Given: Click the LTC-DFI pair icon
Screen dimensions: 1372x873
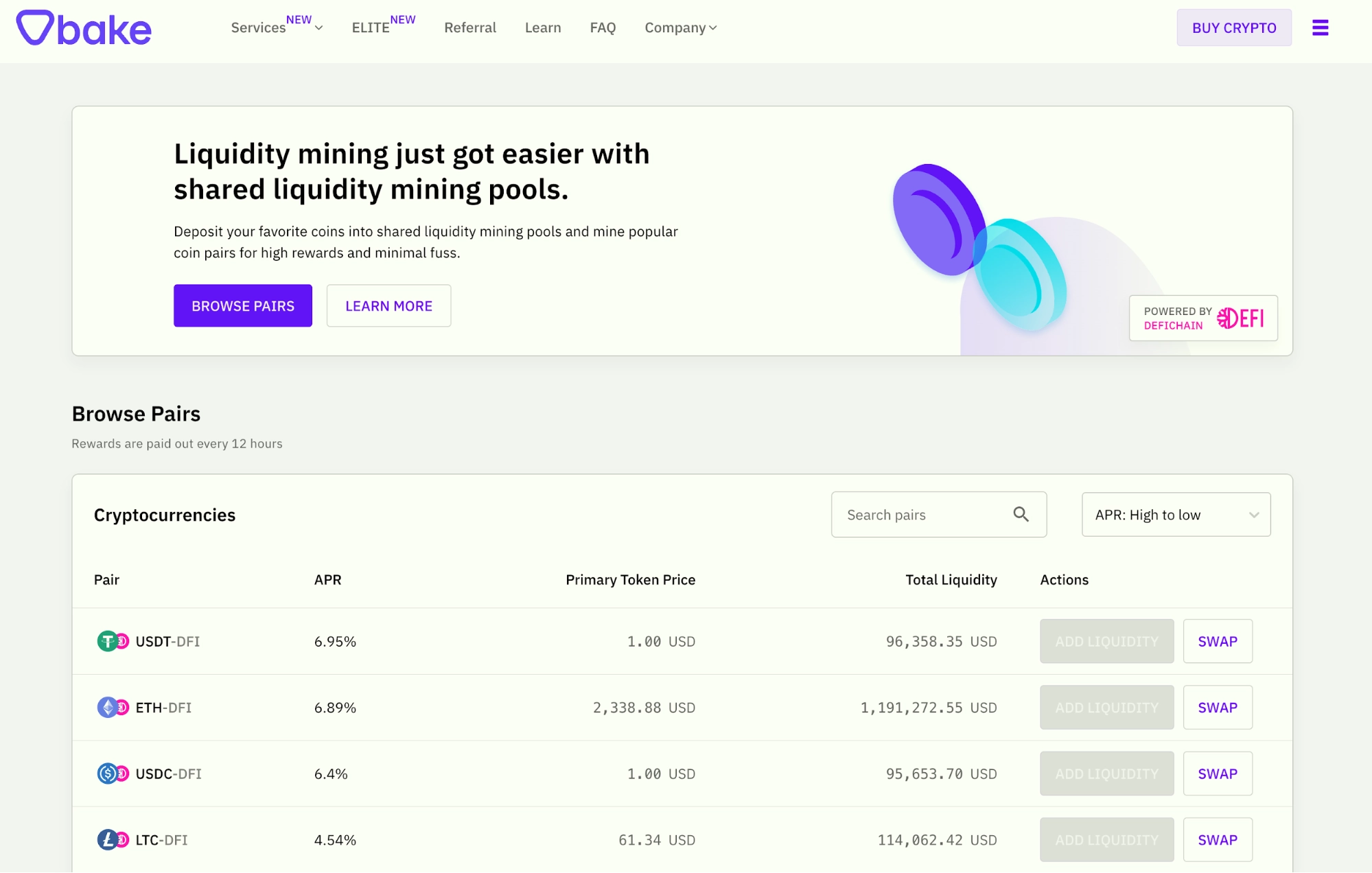Looking at the screenshot, I should [x=113, y=840].
